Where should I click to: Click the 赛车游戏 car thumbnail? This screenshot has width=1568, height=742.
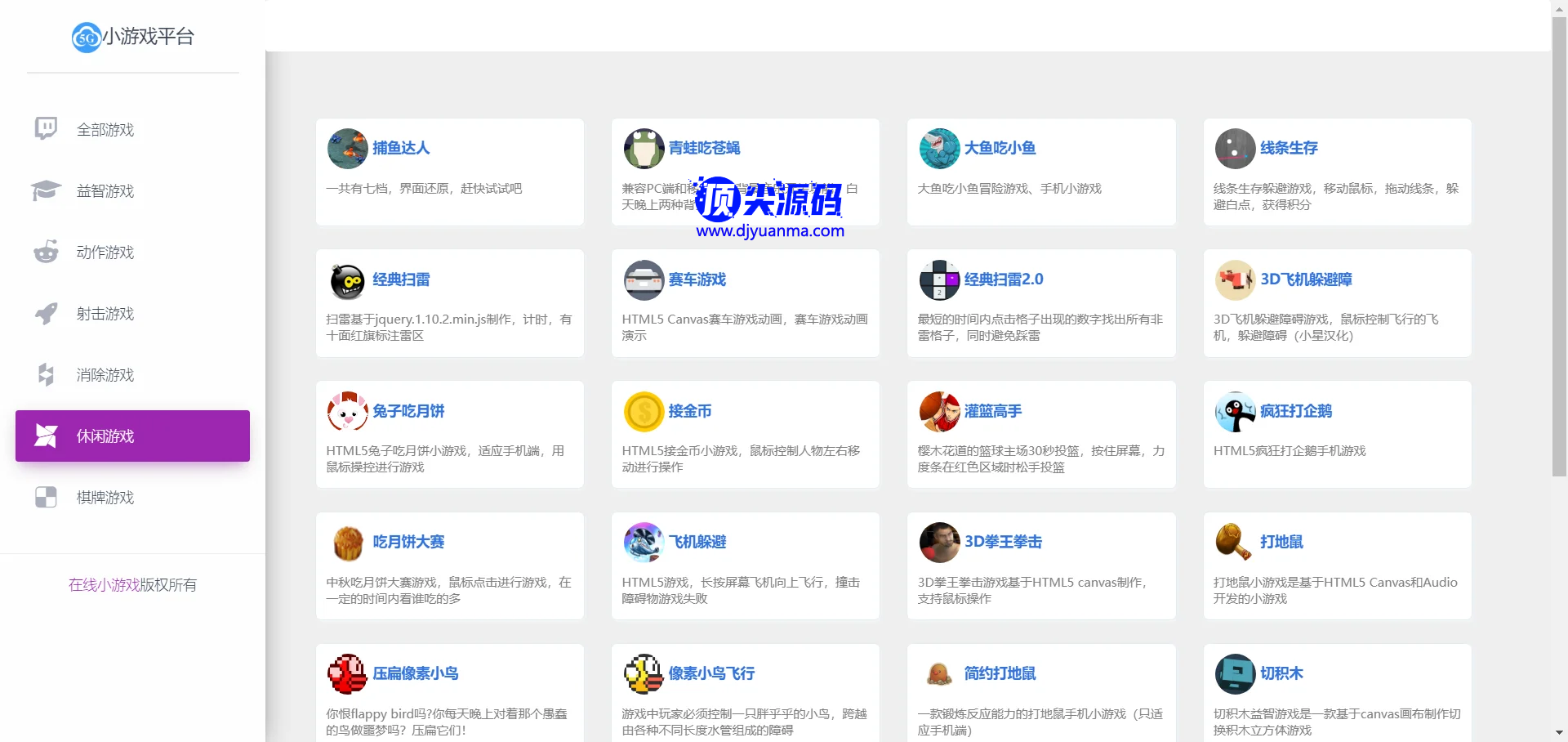644,280
